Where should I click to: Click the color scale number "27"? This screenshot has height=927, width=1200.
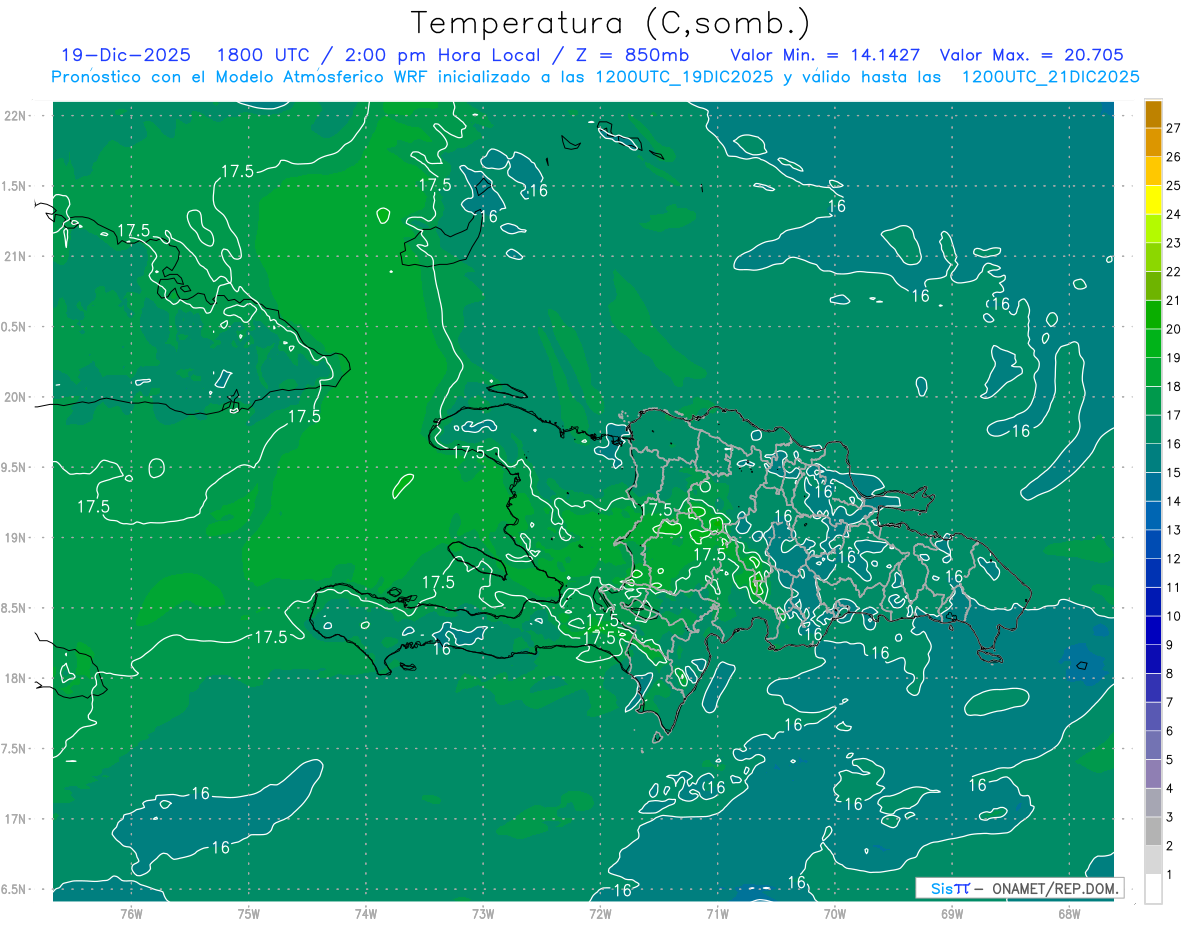[x=1174, y=128]
